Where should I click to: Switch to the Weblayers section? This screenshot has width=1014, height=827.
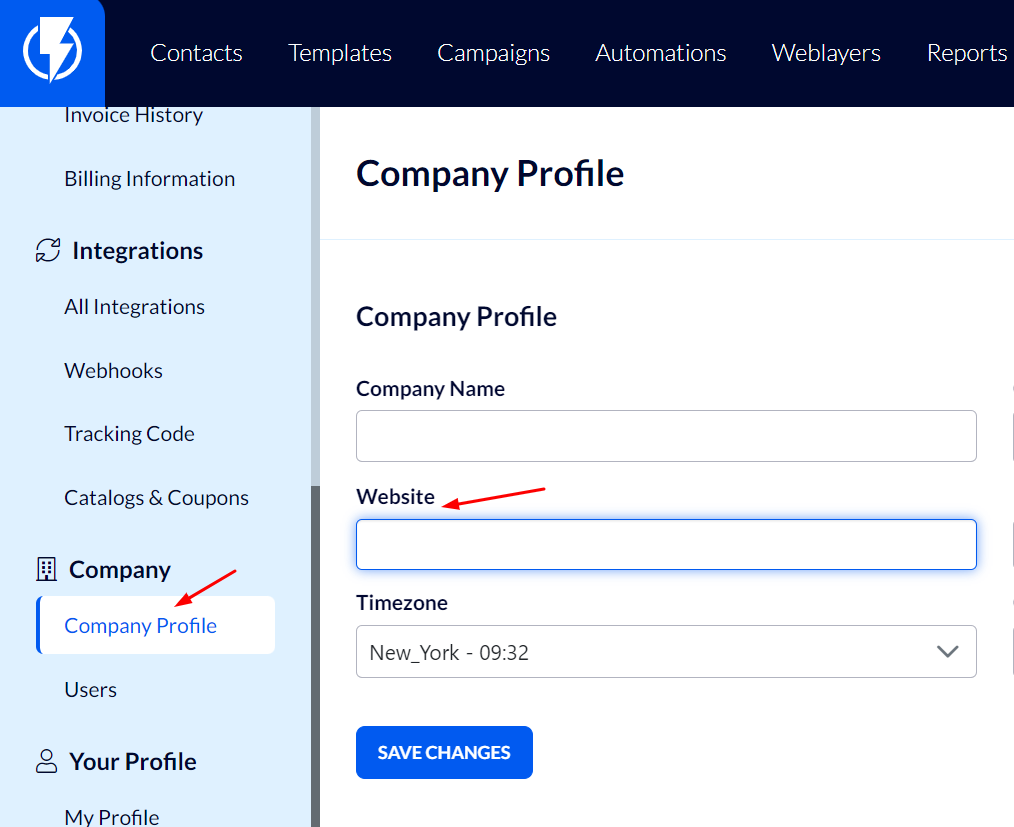point(826,53)
